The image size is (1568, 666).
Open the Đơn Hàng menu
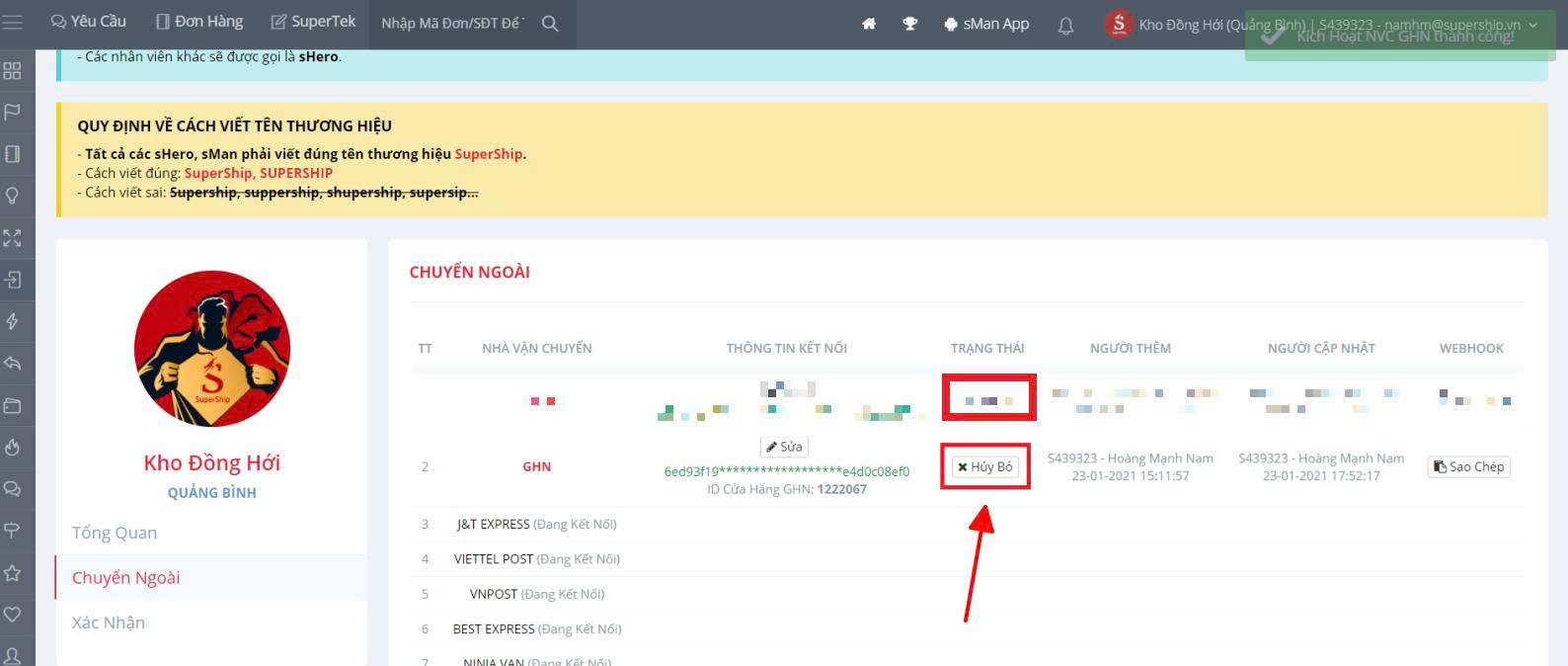pyautogui.click(x=198, y=22)
